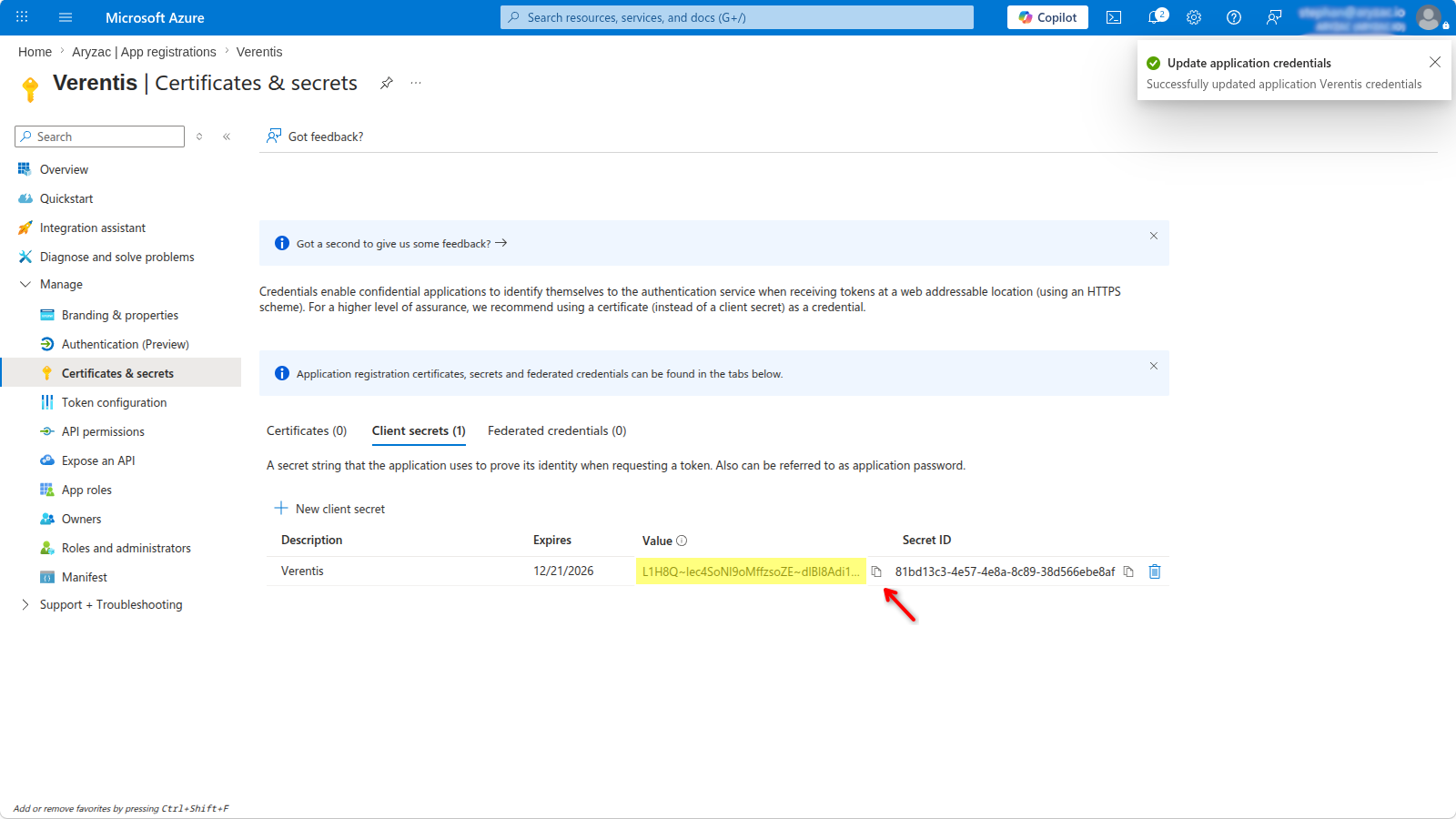Image resolution: width=1456 pixels, height=819 pixels.
Task: Click the Description column header
Action: coord(311,540)
